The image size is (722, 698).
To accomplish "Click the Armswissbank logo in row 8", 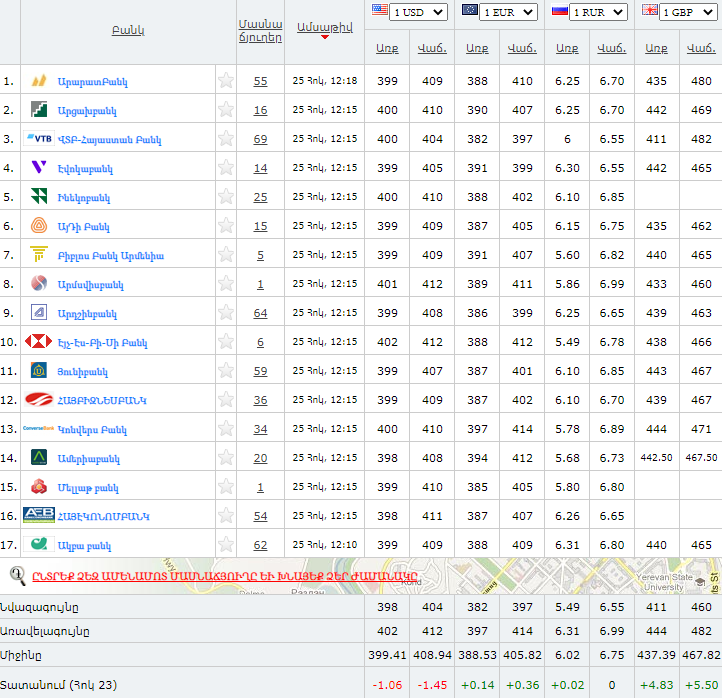I will pos(39,283).
